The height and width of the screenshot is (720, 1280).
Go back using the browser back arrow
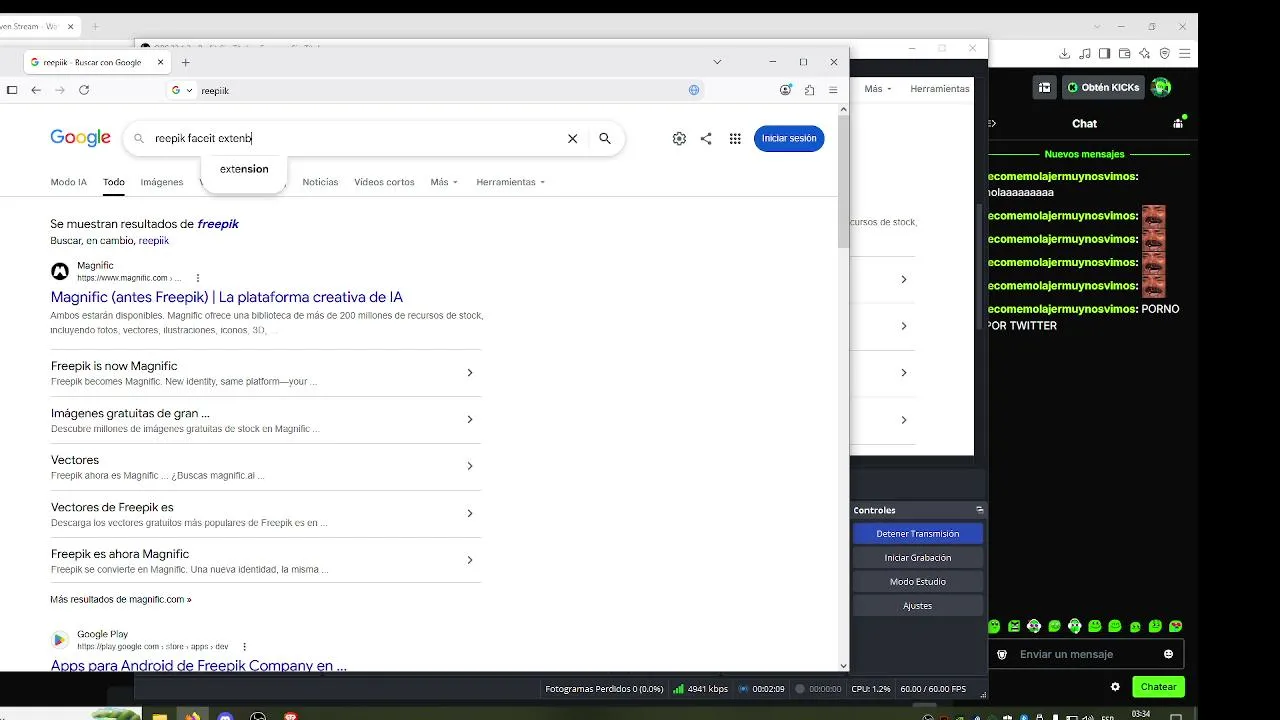[x=36, y=90]
